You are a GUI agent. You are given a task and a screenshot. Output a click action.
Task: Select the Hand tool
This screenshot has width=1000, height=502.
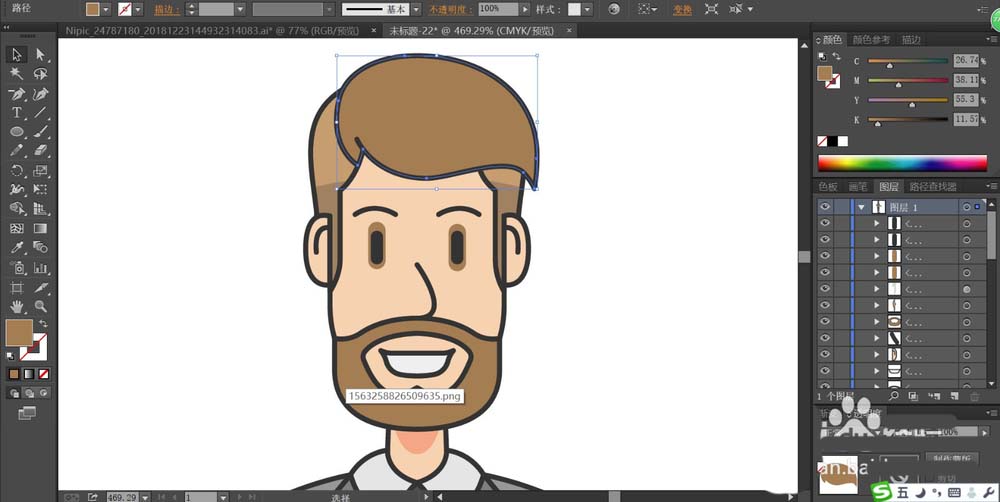[17, 307]
